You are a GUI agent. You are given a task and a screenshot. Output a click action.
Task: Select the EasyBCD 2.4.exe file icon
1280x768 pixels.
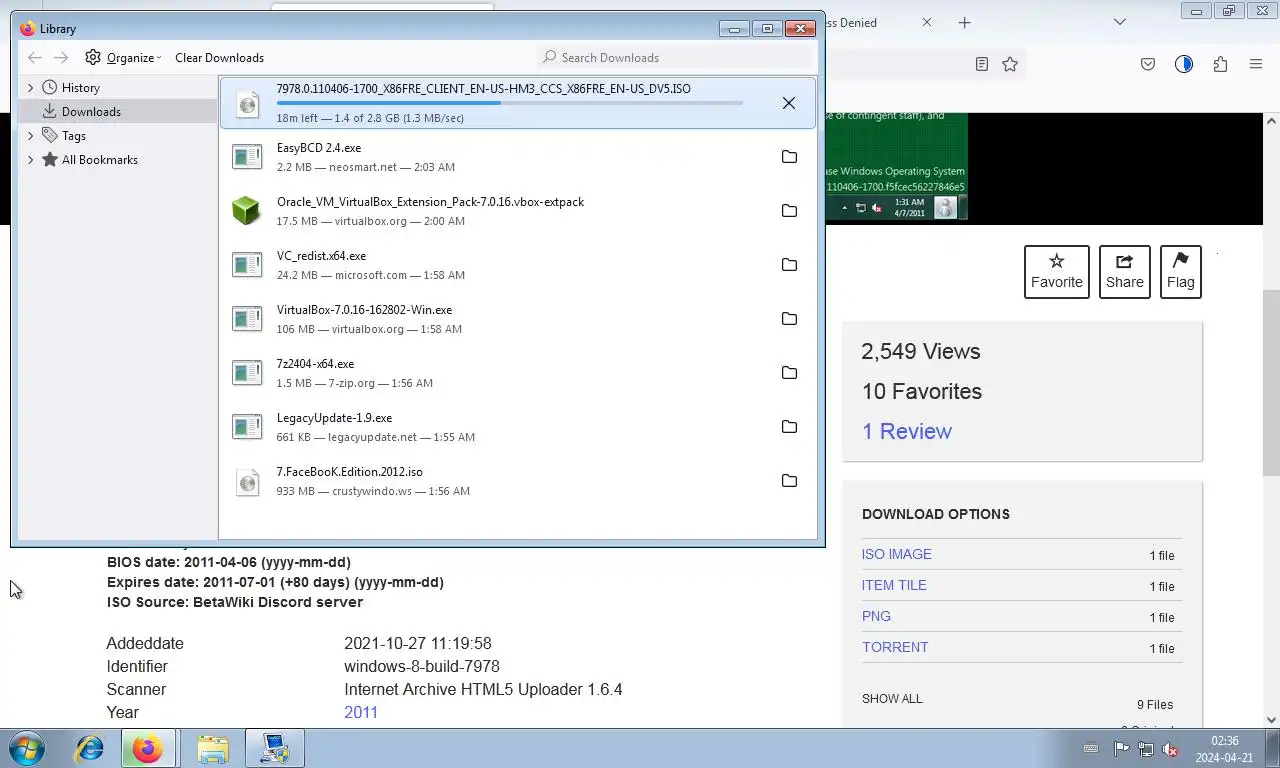click(x=247, y=157)
